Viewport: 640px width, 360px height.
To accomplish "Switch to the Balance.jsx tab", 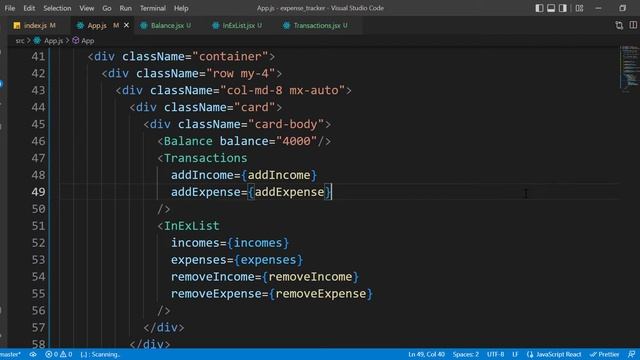I will coord(167,25).
